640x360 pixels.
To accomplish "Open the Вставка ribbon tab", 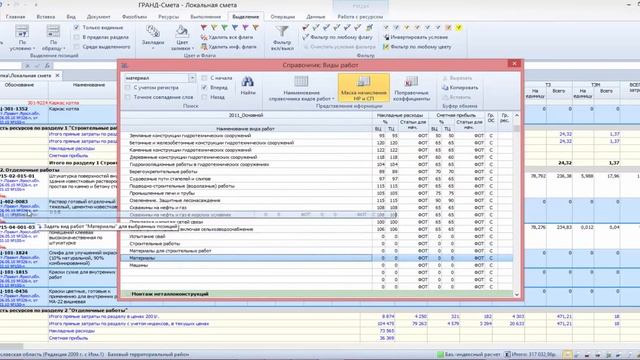I will pos(45,17).
